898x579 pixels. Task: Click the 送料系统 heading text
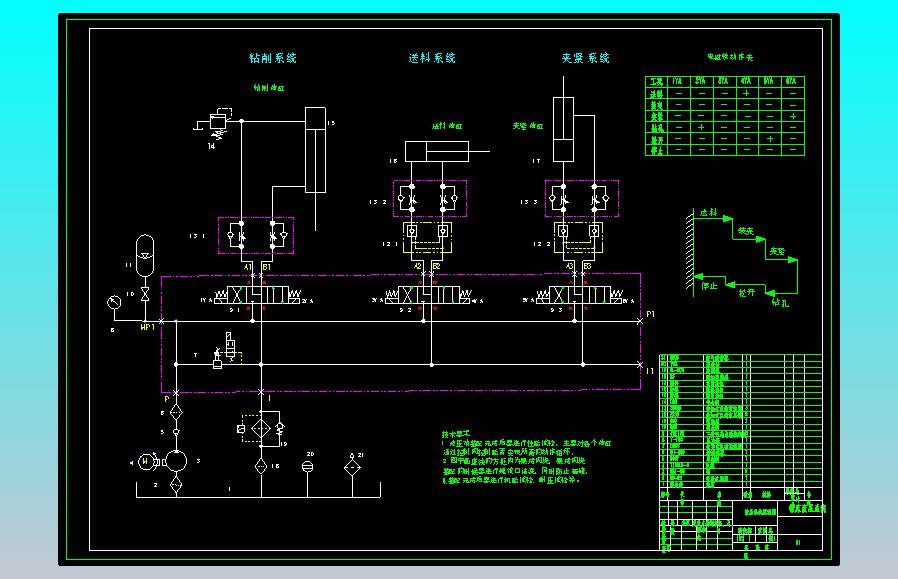pyautogui.click(x=432, y=58)
